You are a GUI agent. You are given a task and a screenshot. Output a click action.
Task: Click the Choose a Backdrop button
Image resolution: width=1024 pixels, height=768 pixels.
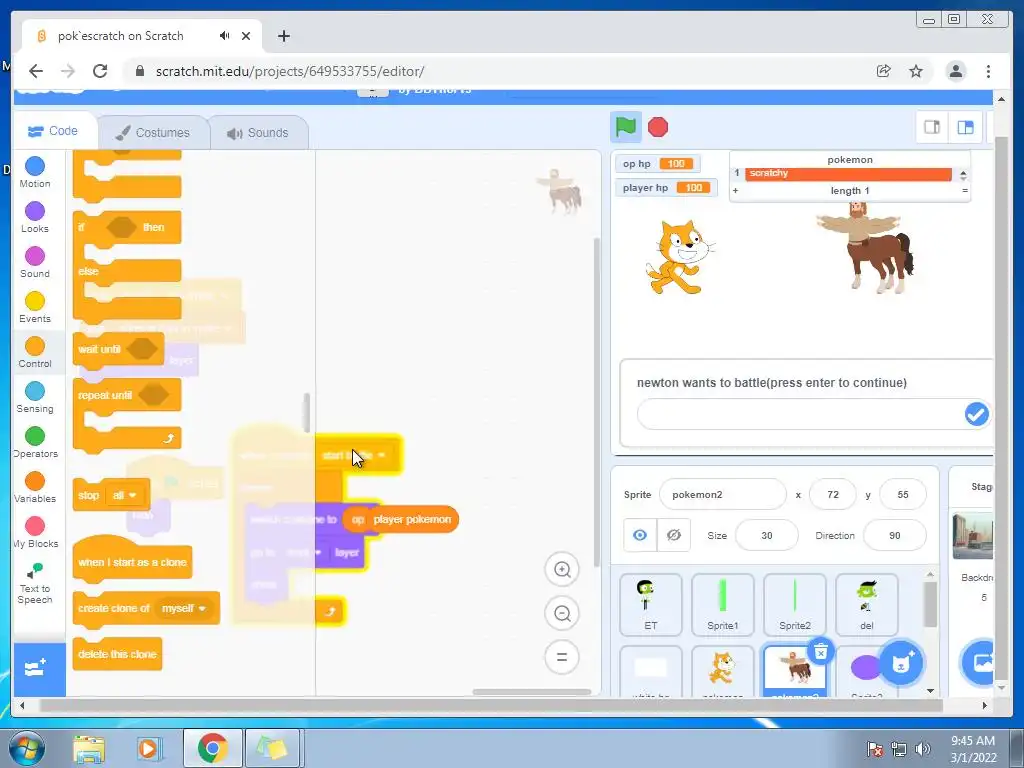(x=980, y=662)
